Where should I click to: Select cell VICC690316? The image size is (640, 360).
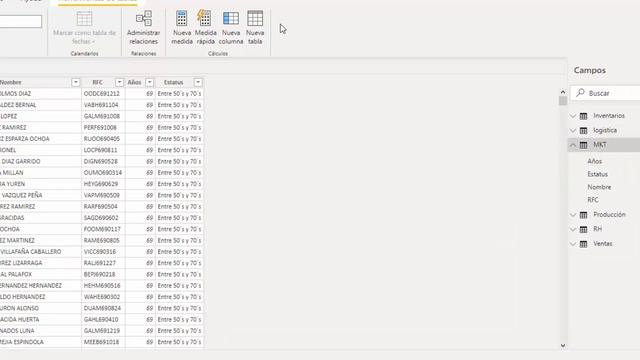103,252
